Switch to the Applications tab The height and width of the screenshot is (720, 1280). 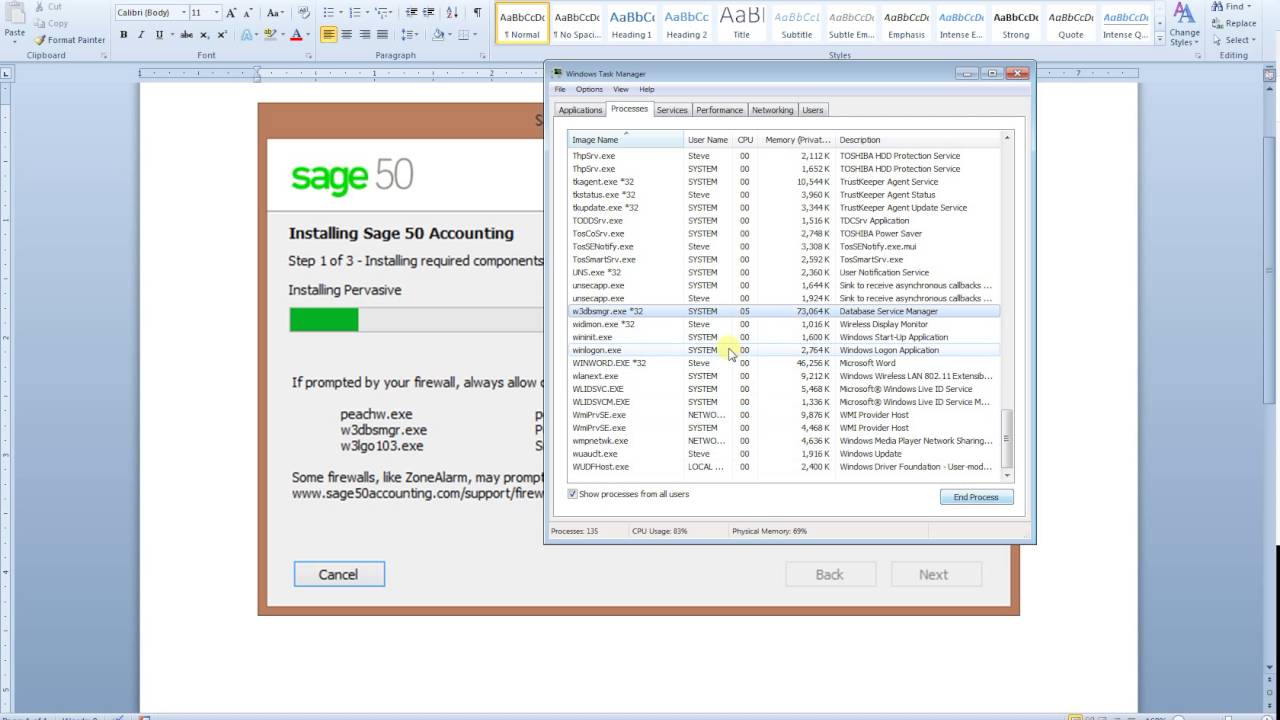[580, 110]
